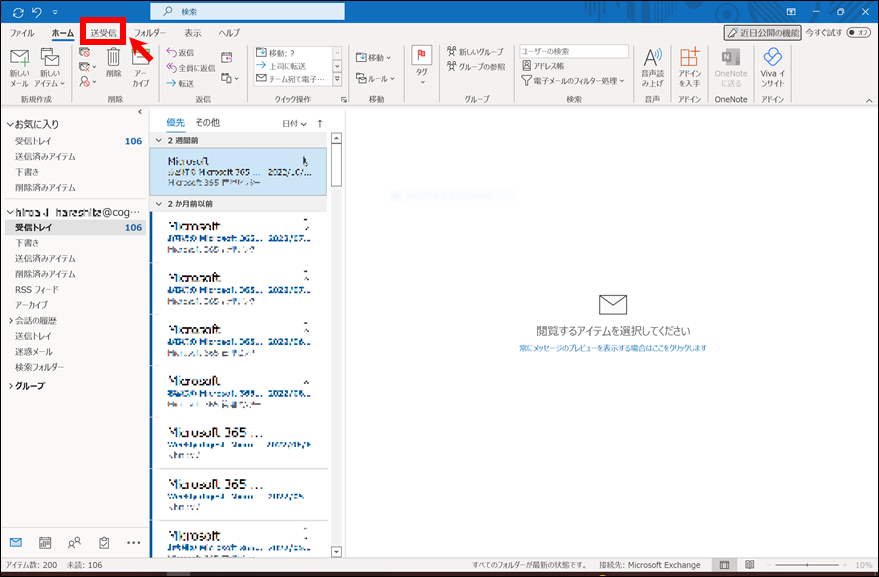
Task: Open the フォルダー ribbon tab
Action: click(x=150, y=33)
